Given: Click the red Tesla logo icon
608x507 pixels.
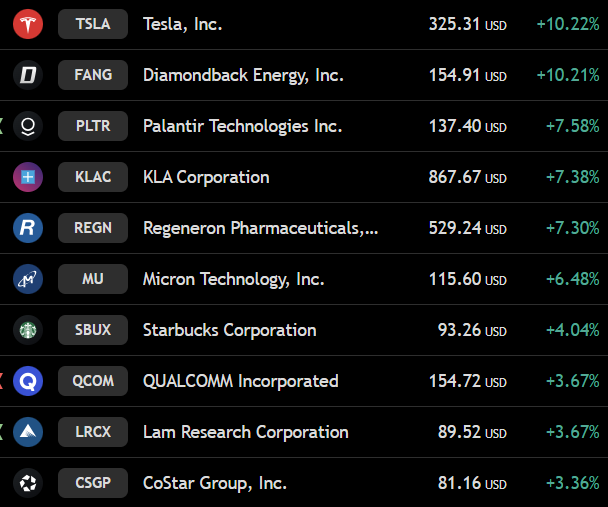Looking at the screenshot, I should (28, 24).
